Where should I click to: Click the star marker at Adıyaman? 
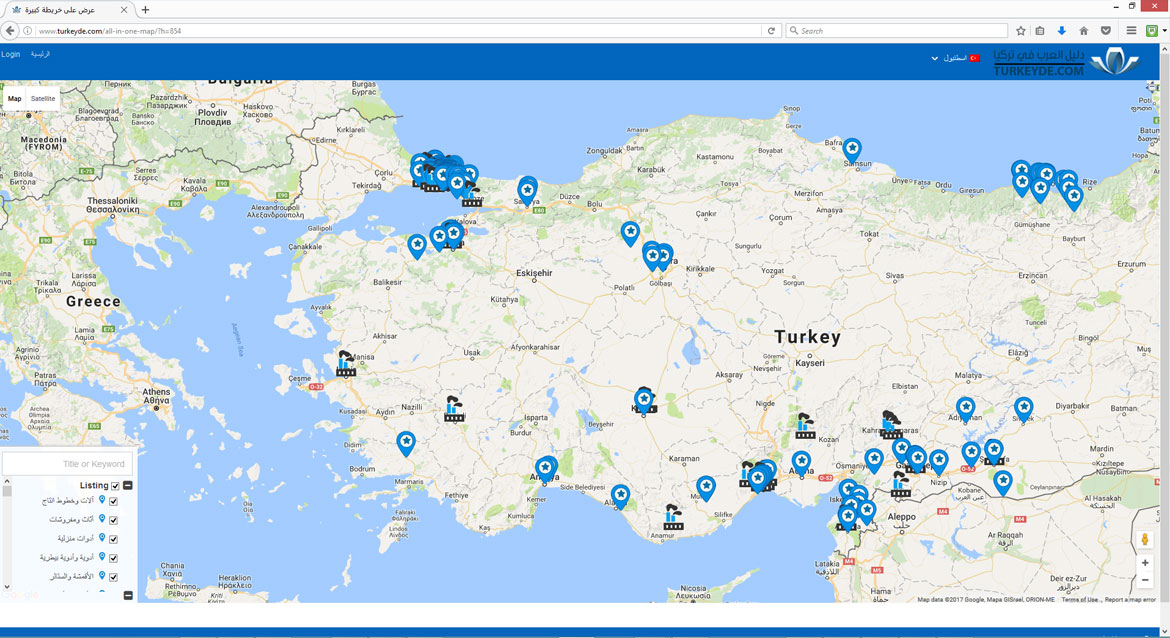tap(966, 409)
